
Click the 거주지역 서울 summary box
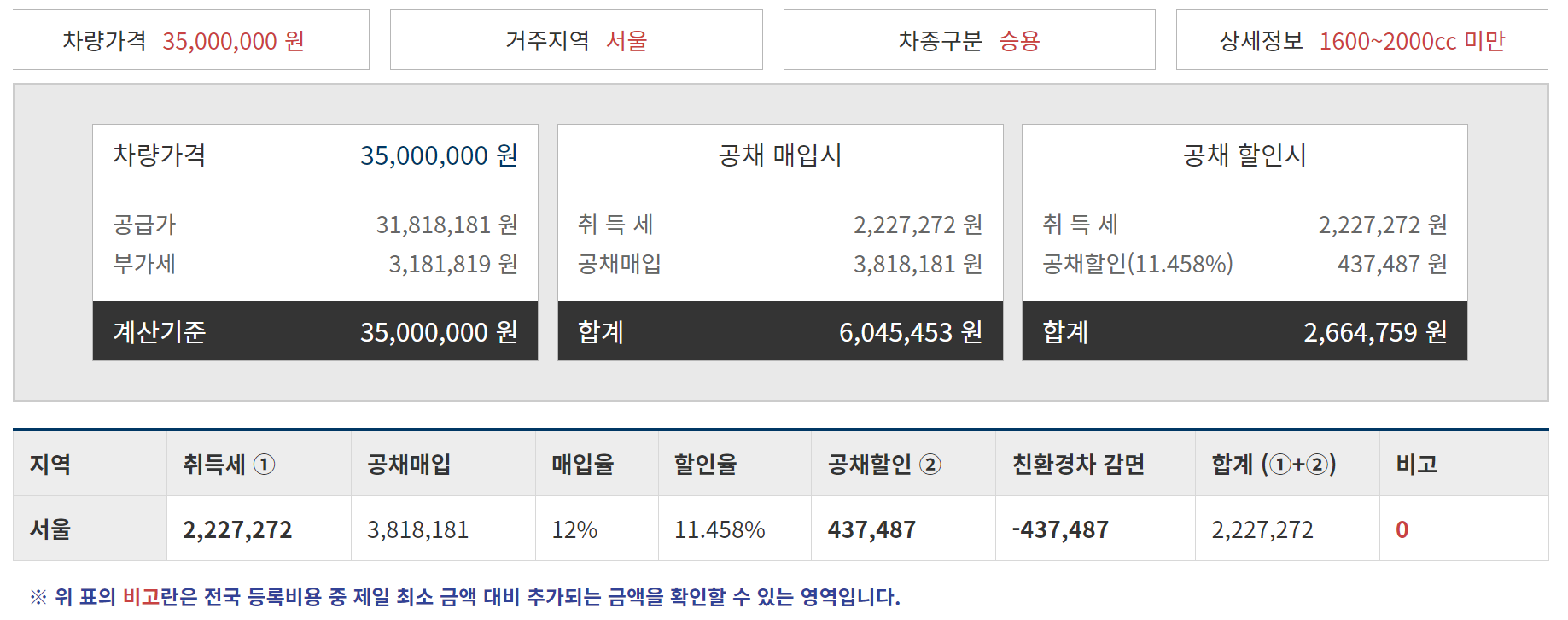[576, 40]
